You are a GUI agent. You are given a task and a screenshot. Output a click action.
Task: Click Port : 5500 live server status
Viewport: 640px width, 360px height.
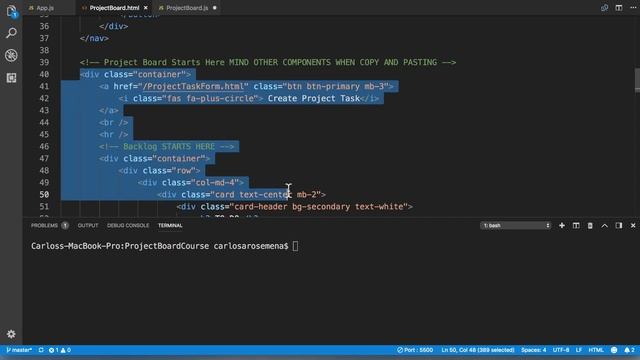pyautogui.click(x=415, y=350)
